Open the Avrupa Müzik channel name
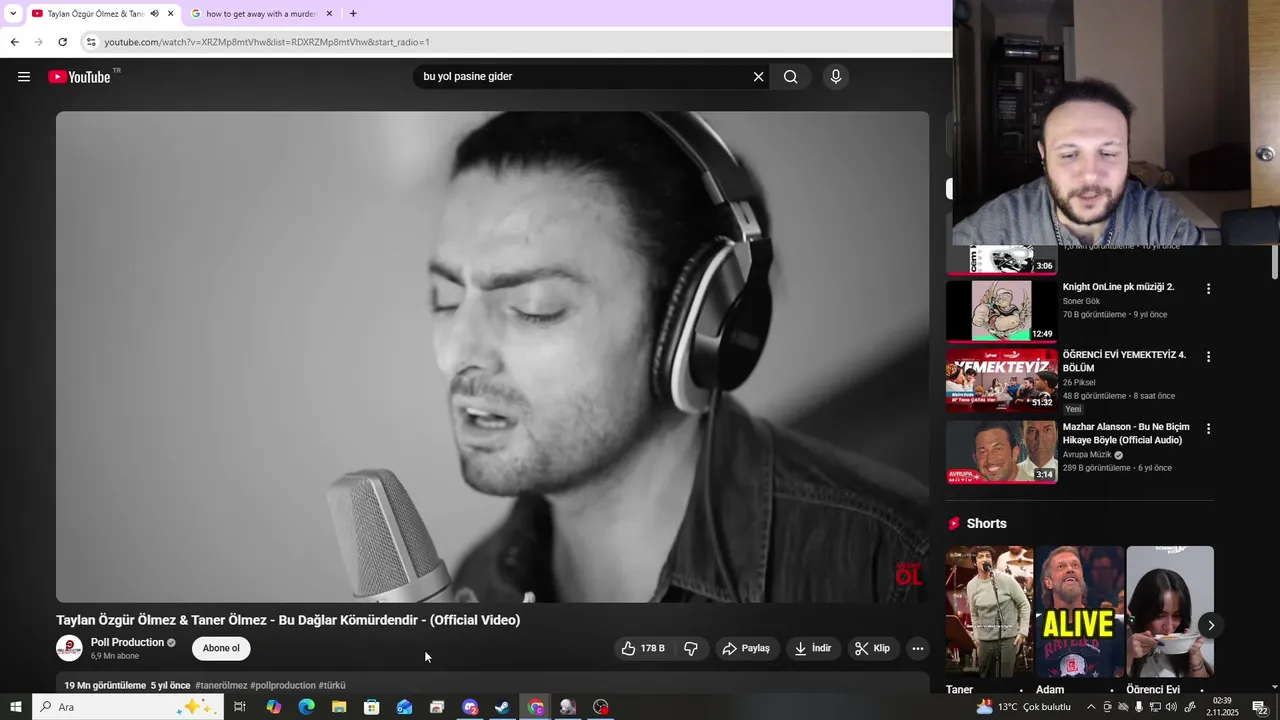 pos(1087,455)
